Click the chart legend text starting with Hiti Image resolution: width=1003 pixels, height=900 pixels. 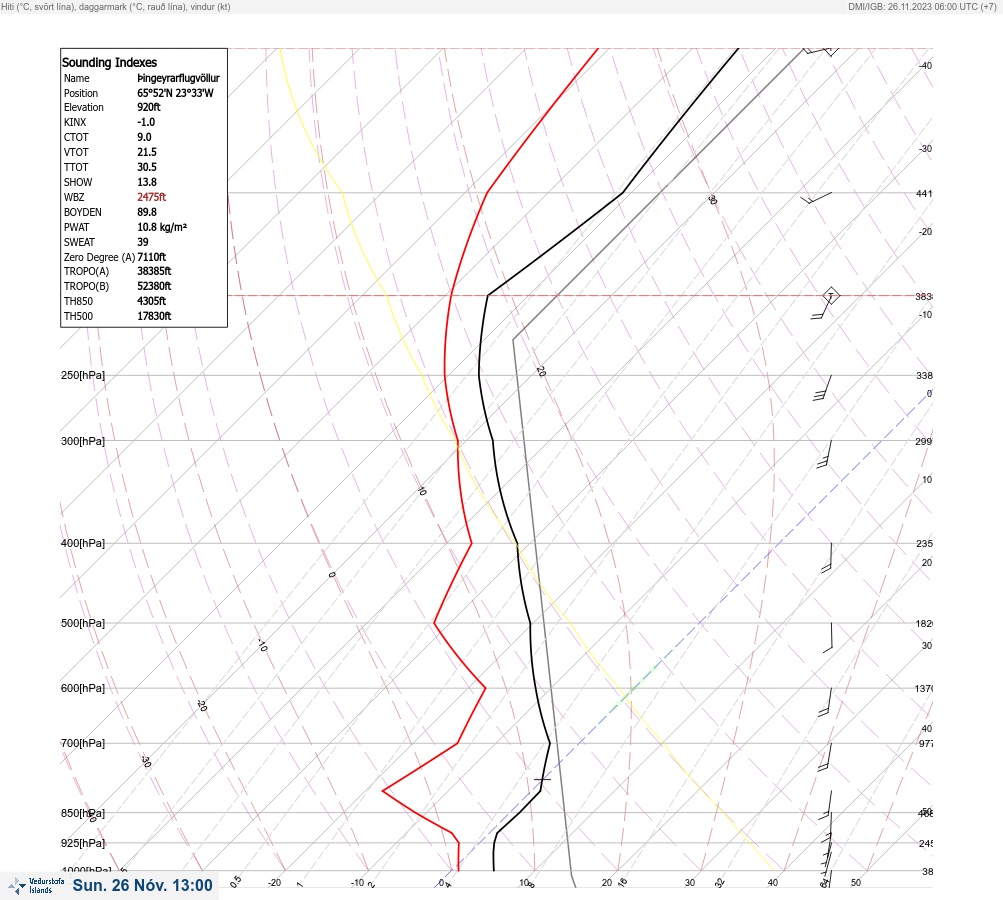click(116, 6)
